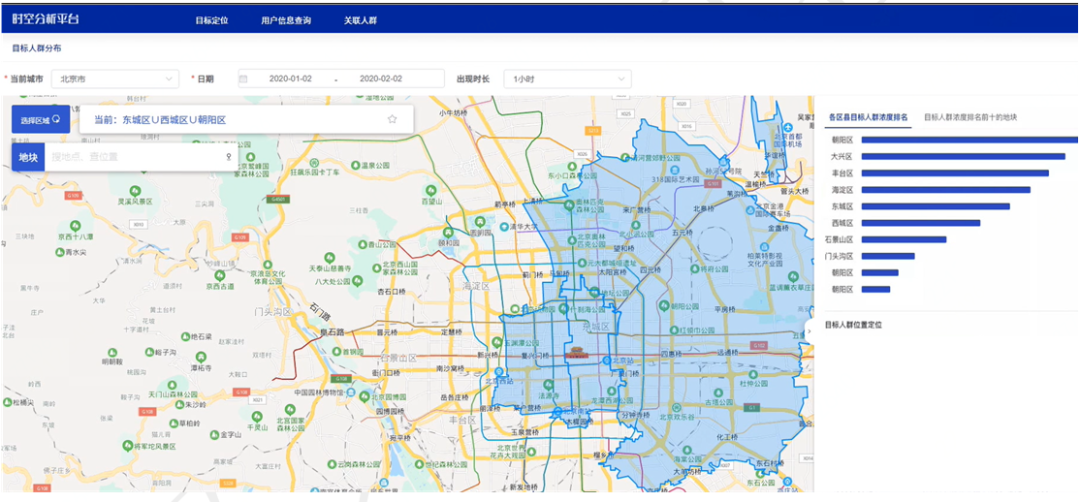Click the star favorite icon in region bar
The height and width of the screenshot is (502, 1080).
392,119
